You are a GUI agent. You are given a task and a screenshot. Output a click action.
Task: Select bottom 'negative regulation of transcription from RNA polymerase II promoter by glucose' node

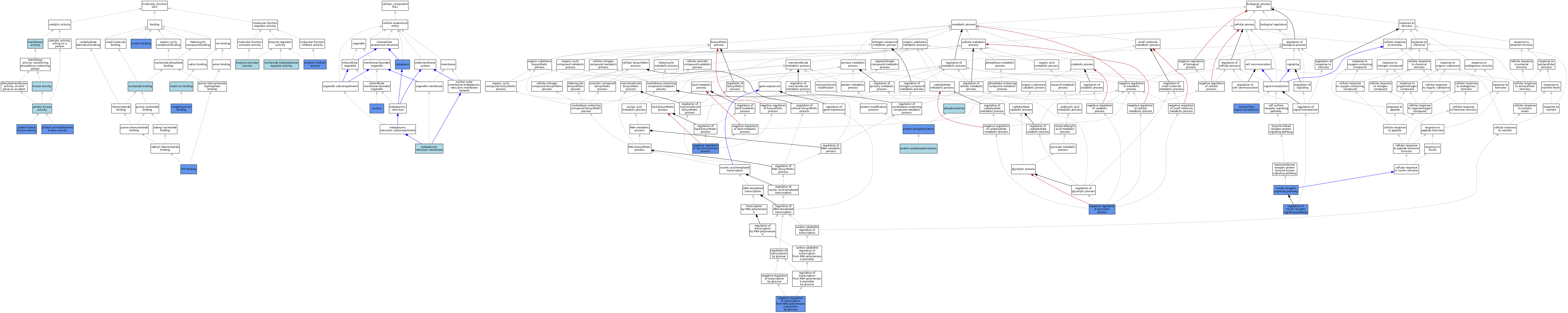point(791,304)
